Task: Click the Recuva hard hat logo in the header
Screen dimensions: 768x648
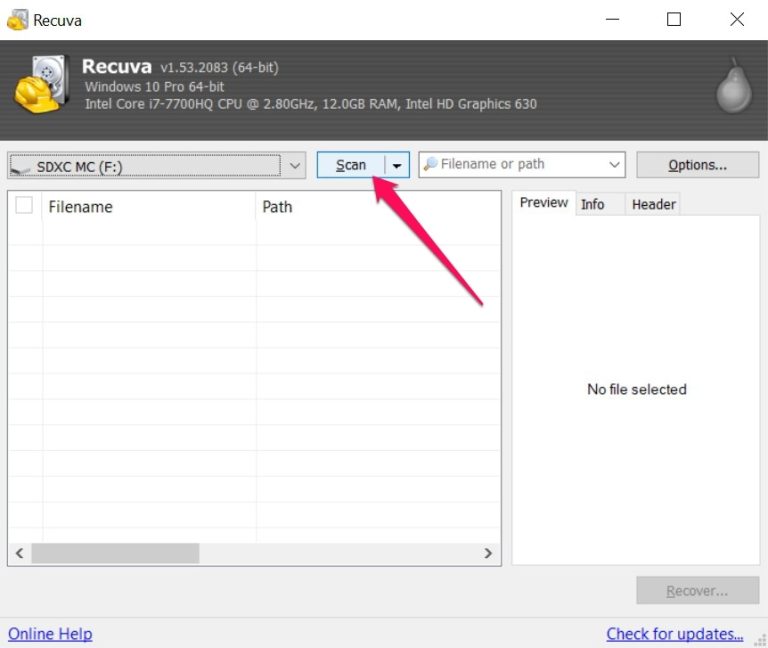Action: (x=41, y=84)
